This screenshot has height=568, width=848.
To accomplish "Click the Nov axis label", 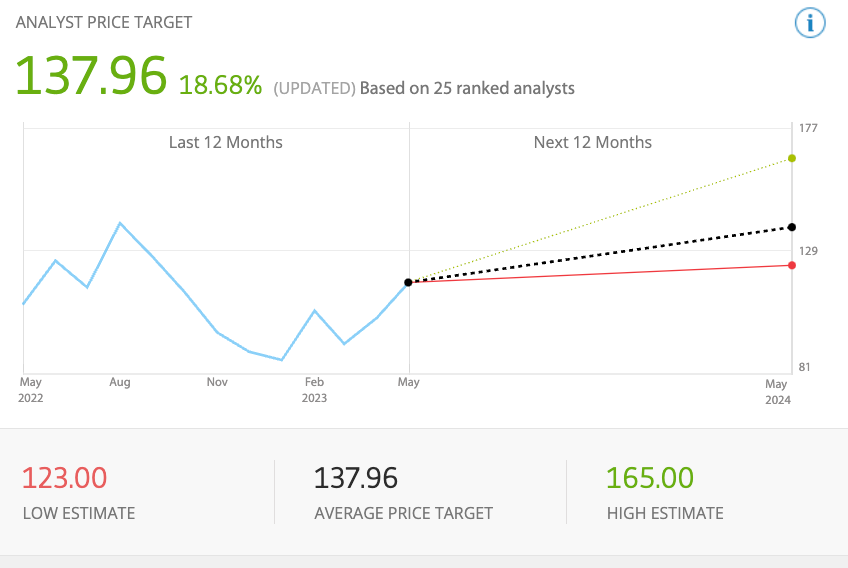I will pyautogui.click(x=216, y=382).
